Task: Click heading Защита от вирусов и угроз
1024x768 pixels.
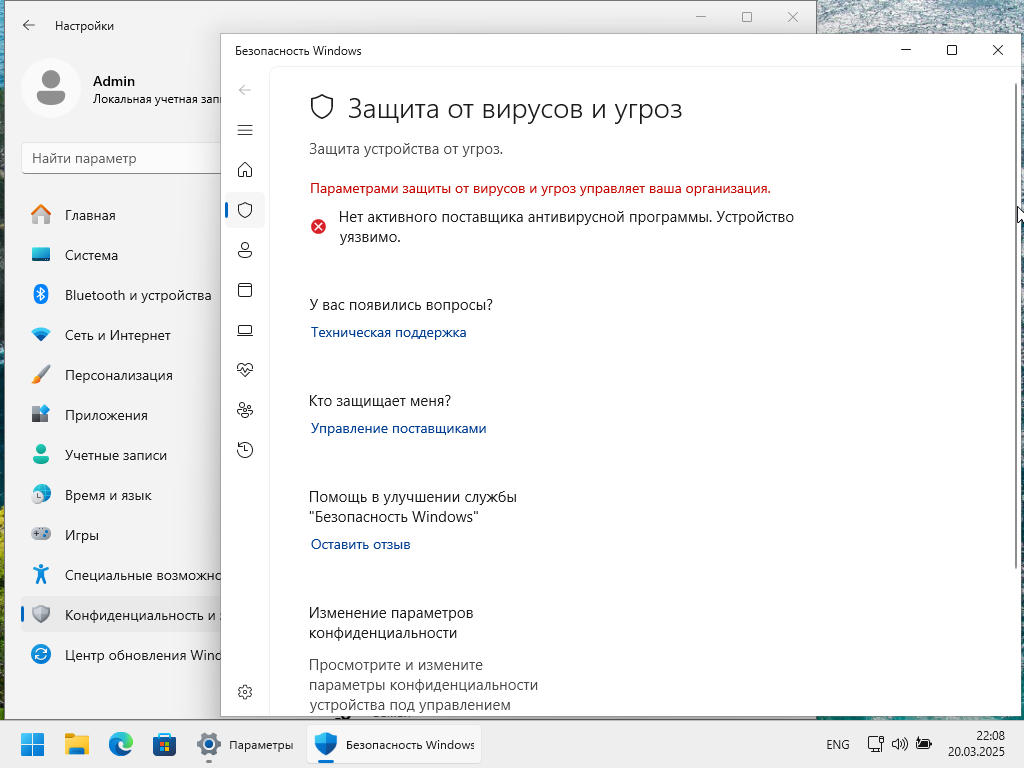Action: click(515, 108)
